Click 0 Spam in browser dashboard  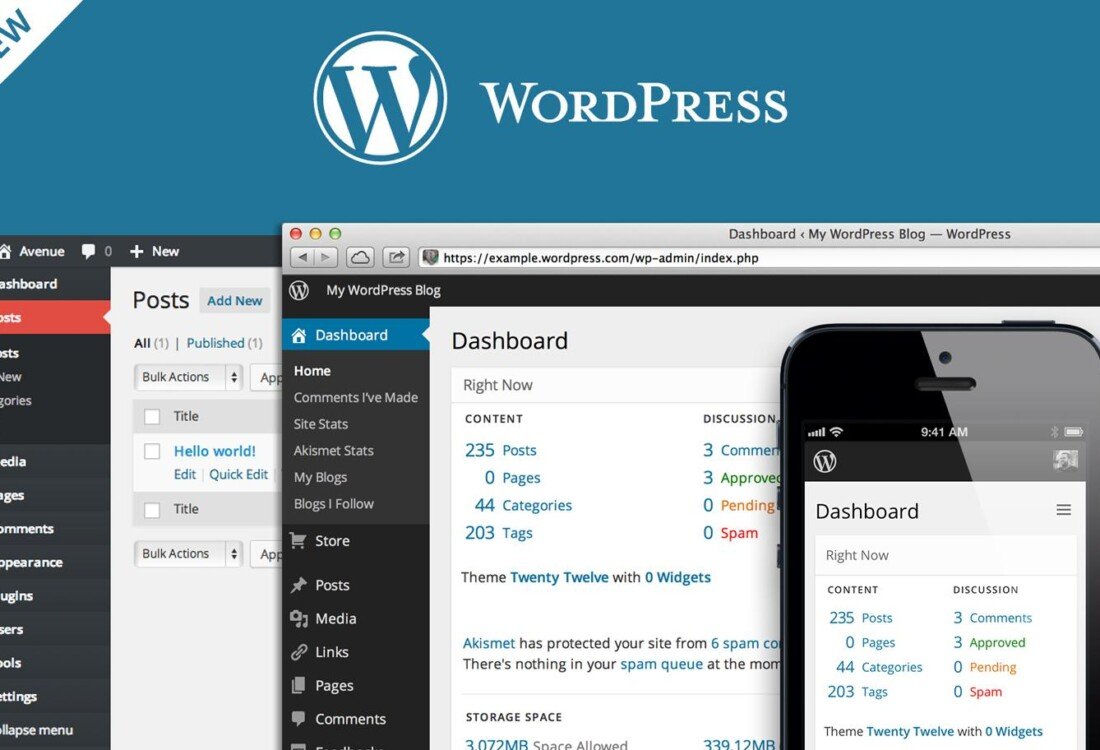pos(730,533)
